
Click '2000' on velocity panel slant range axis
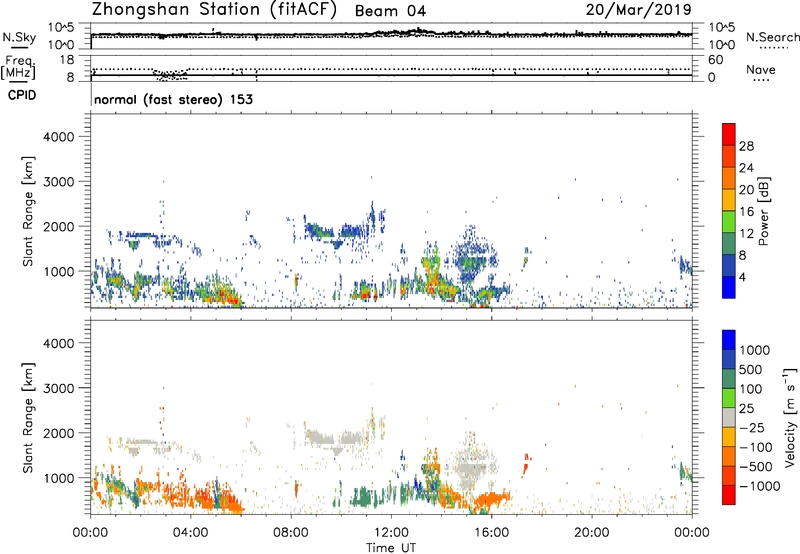coord(58,433)
